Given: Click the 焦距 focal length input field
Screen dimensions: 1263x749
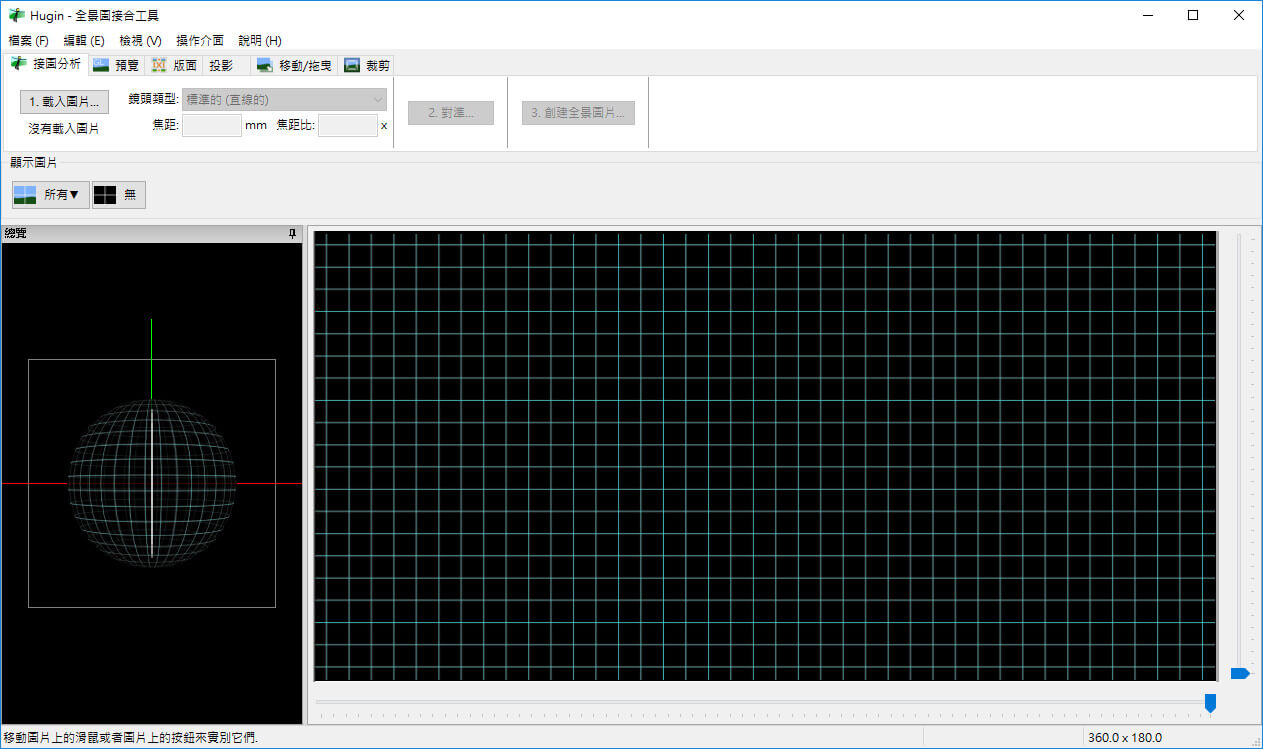Looking at the screenshot, I should pos(212,125).
